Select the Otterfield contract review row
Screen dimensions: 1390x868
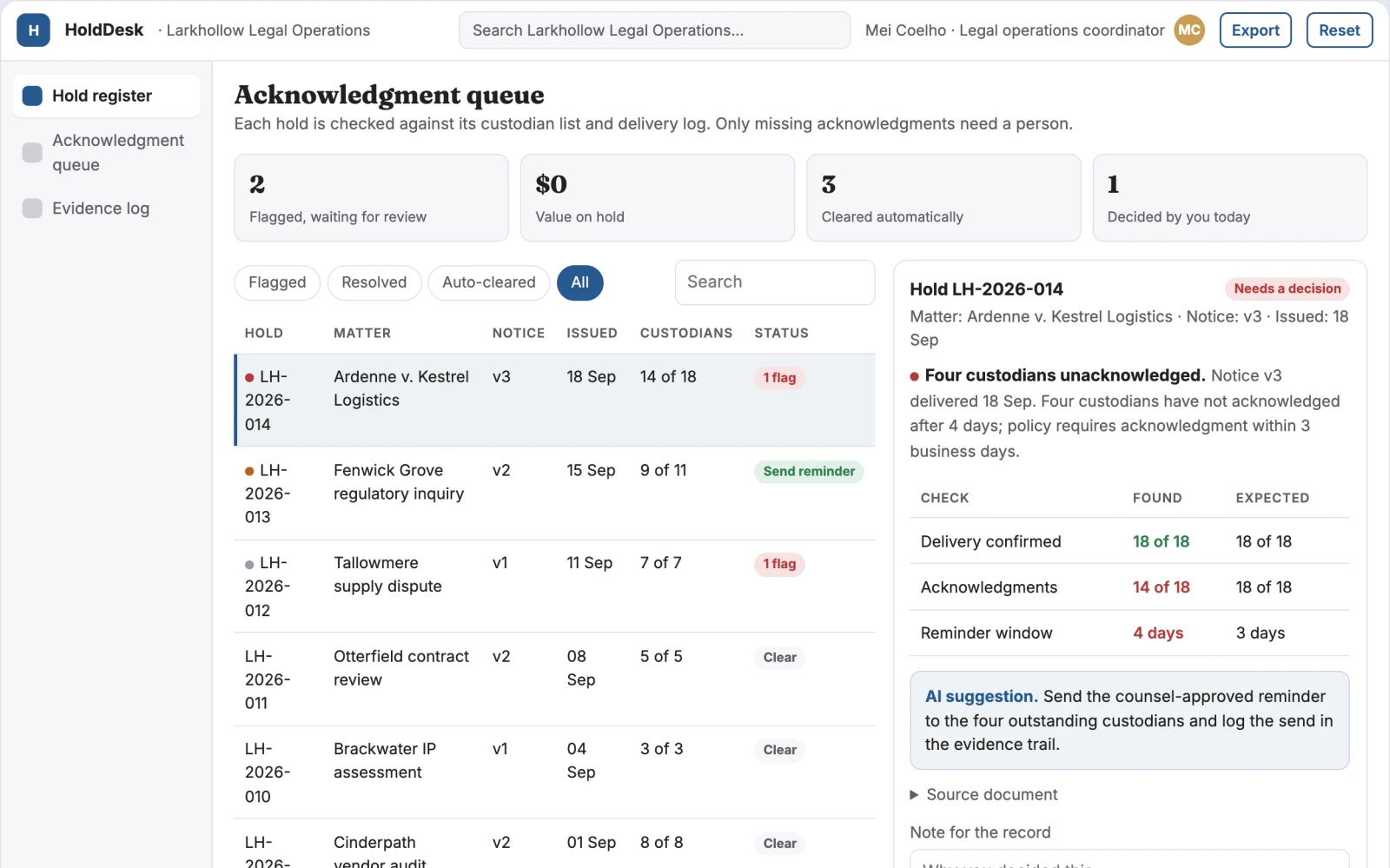click(554, 679)
